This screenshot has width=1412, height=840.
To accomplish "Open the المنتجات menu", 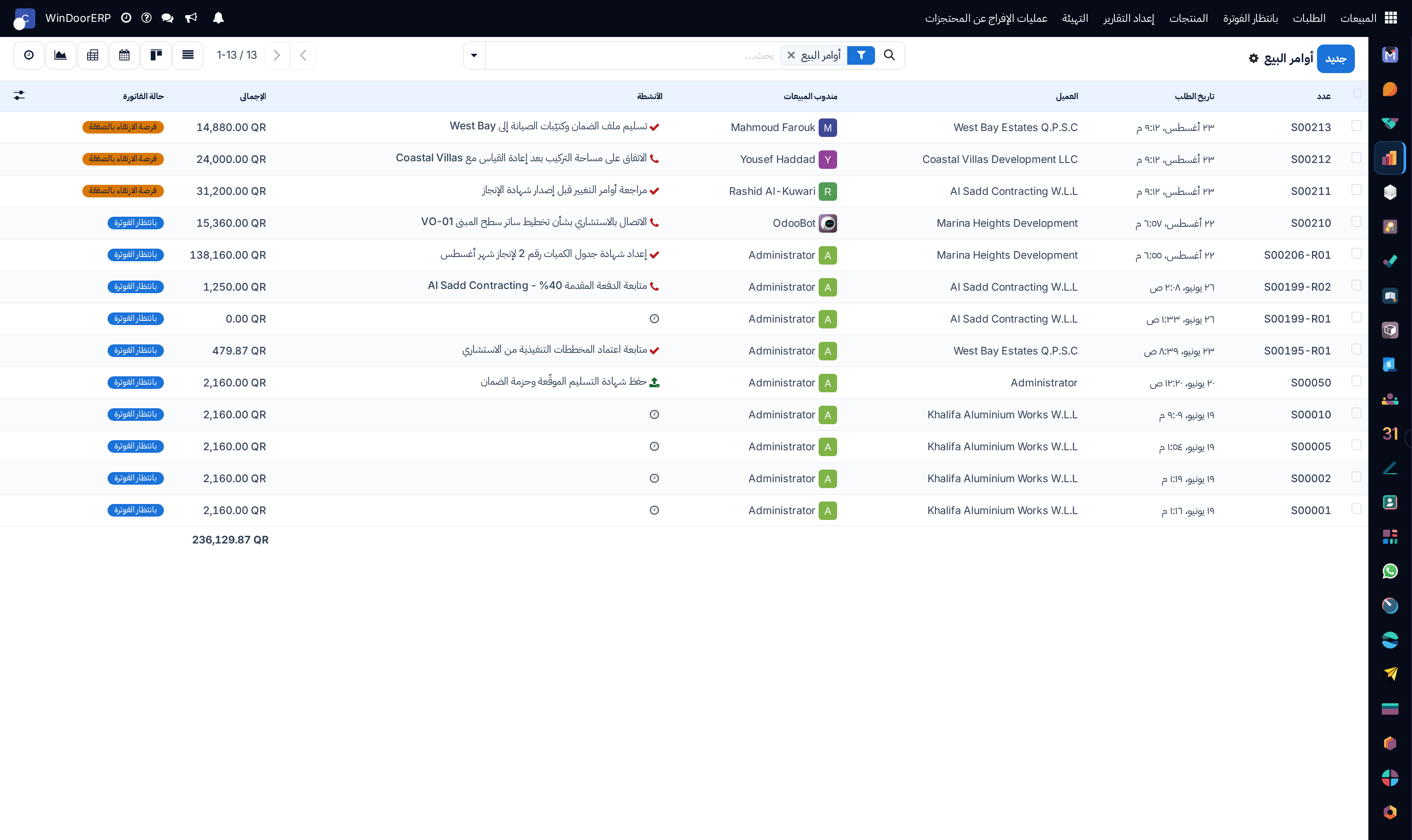I will point(1188,18).
